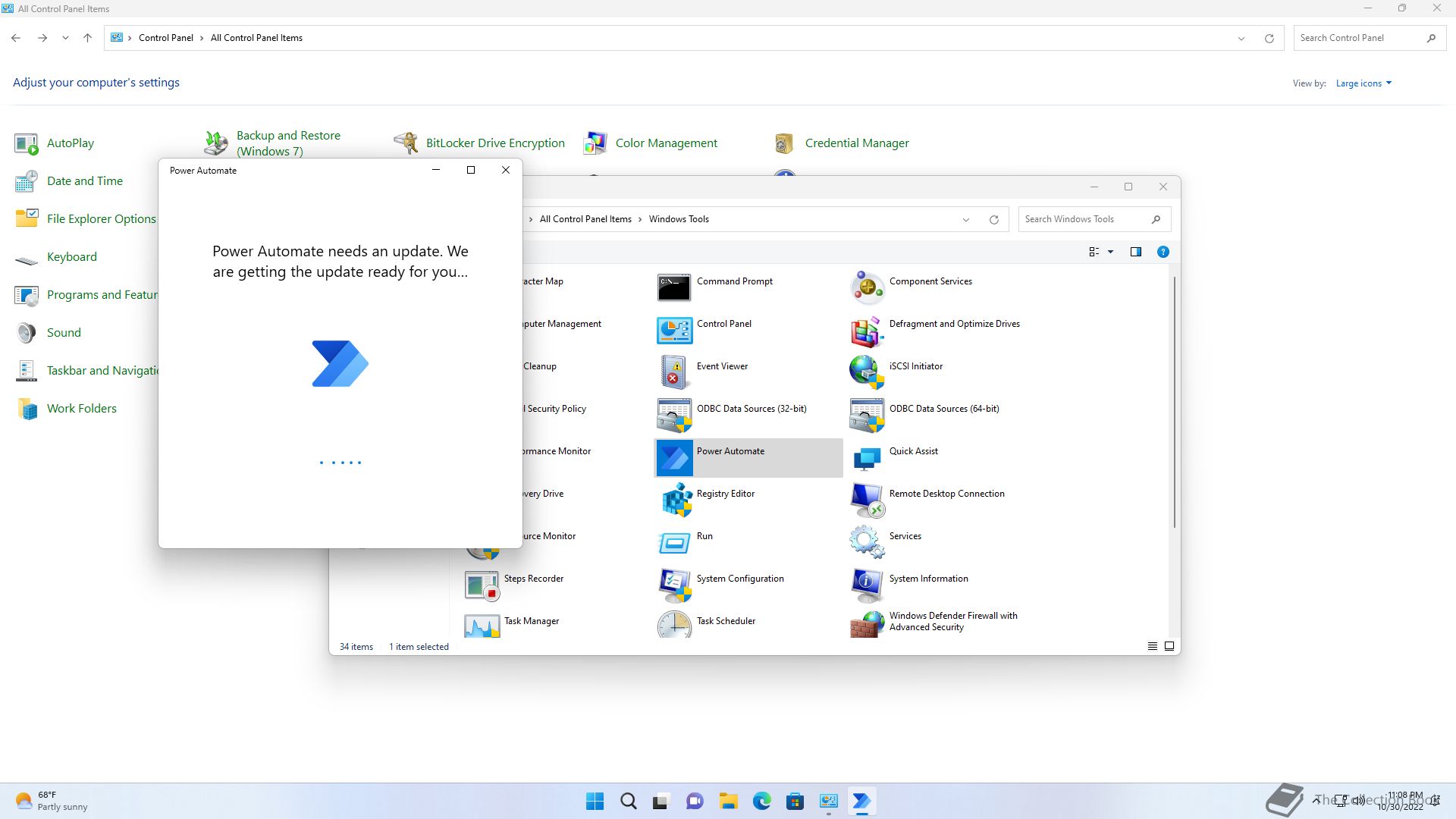Select Windows Tools breadcrumb segment
This screenshot has height=819, width=1456.
[x=679, y=219]
